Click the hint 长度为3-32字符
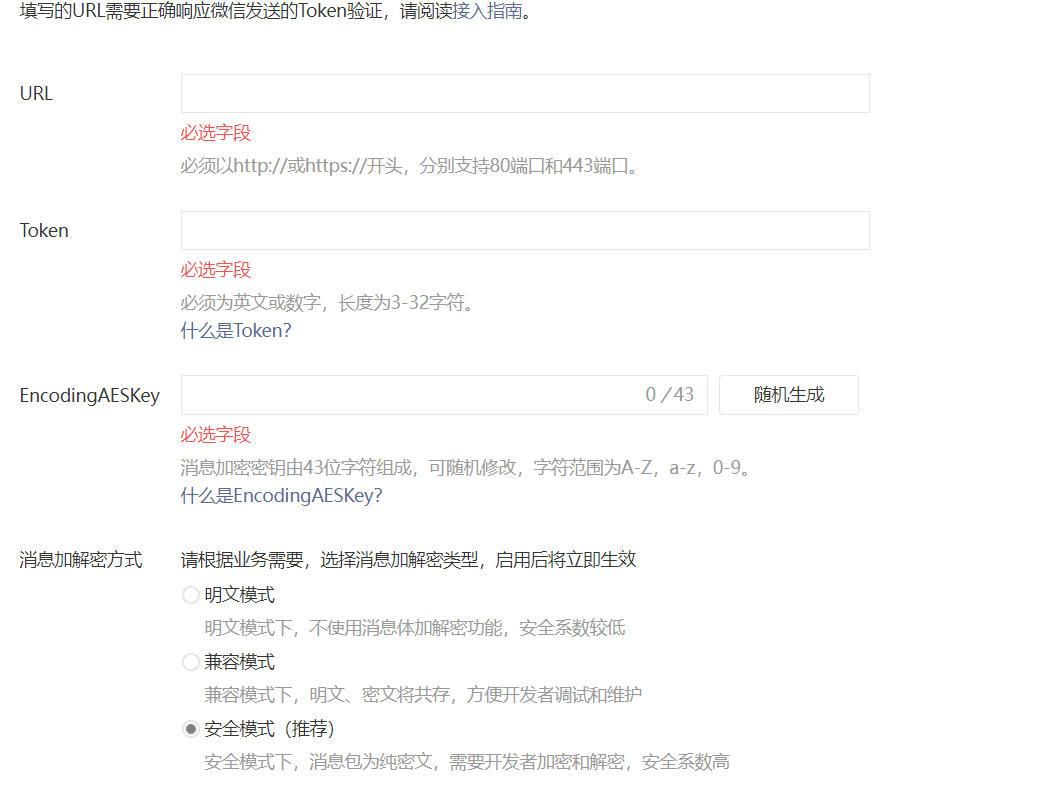 click(406, 303)
